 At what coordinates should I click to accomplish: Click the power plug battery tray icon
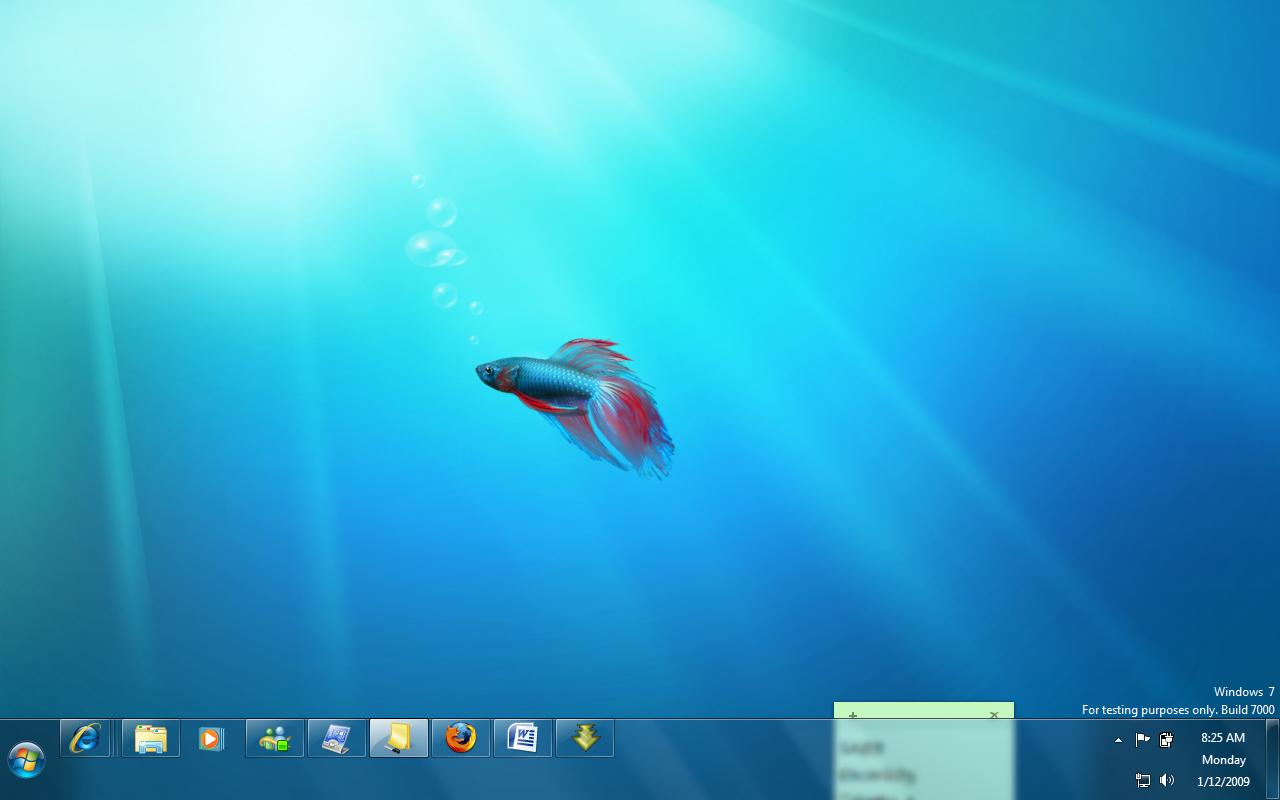1166,740
